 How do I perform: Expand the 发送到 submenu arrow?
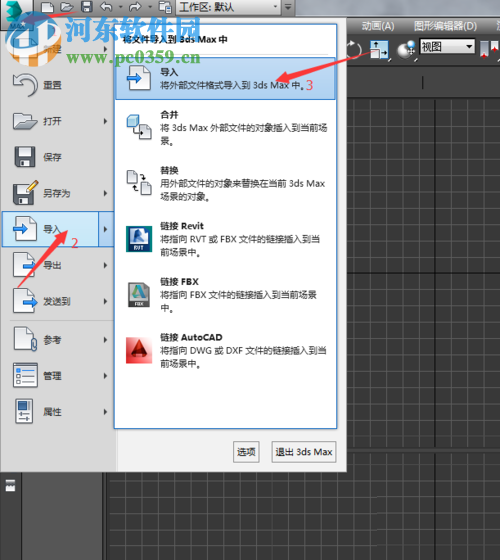click(105, 301)
